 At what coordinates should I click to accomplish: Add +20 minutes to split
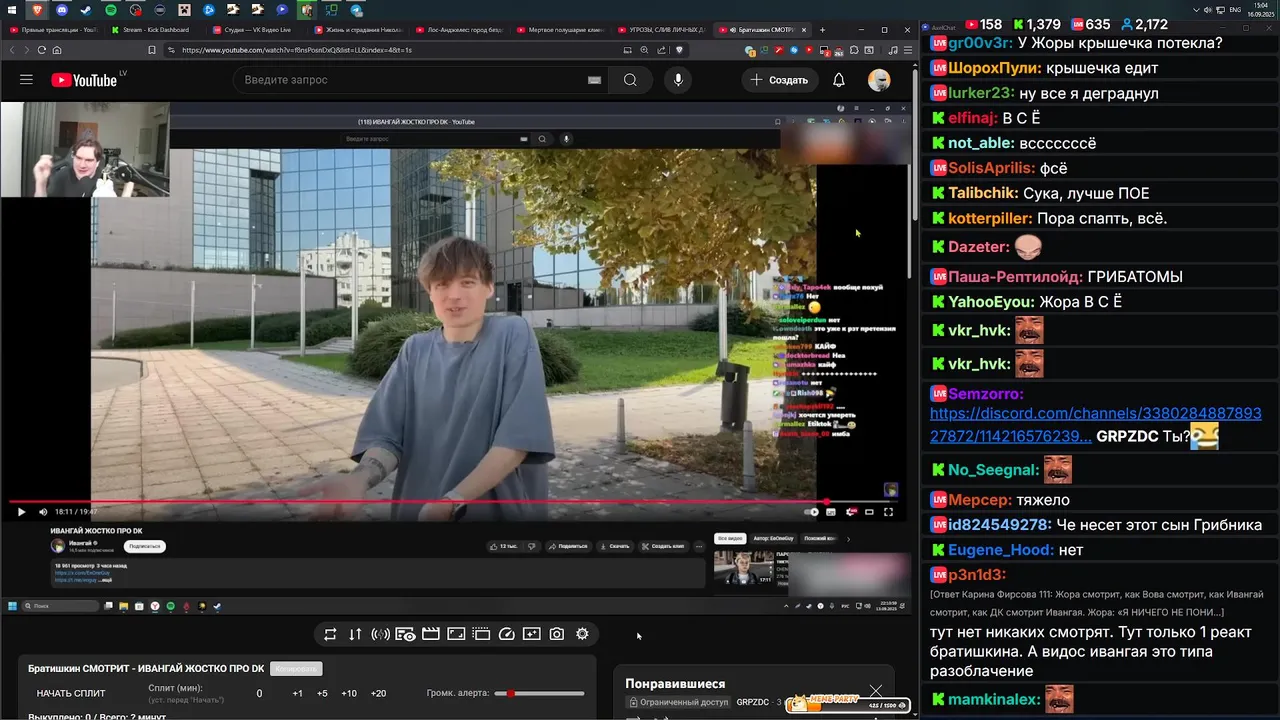[x=378, y=693]
